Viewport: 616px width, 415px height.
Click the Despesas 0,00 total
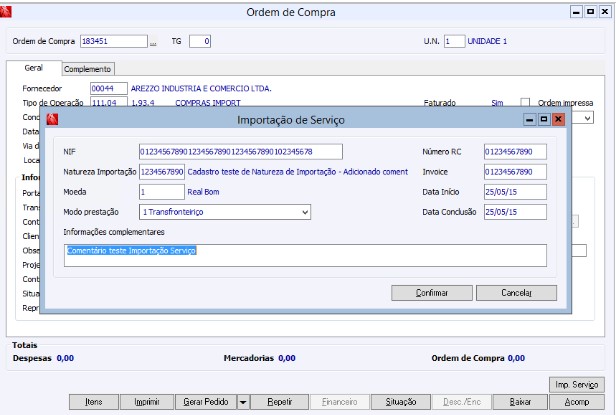pos(43,358)
